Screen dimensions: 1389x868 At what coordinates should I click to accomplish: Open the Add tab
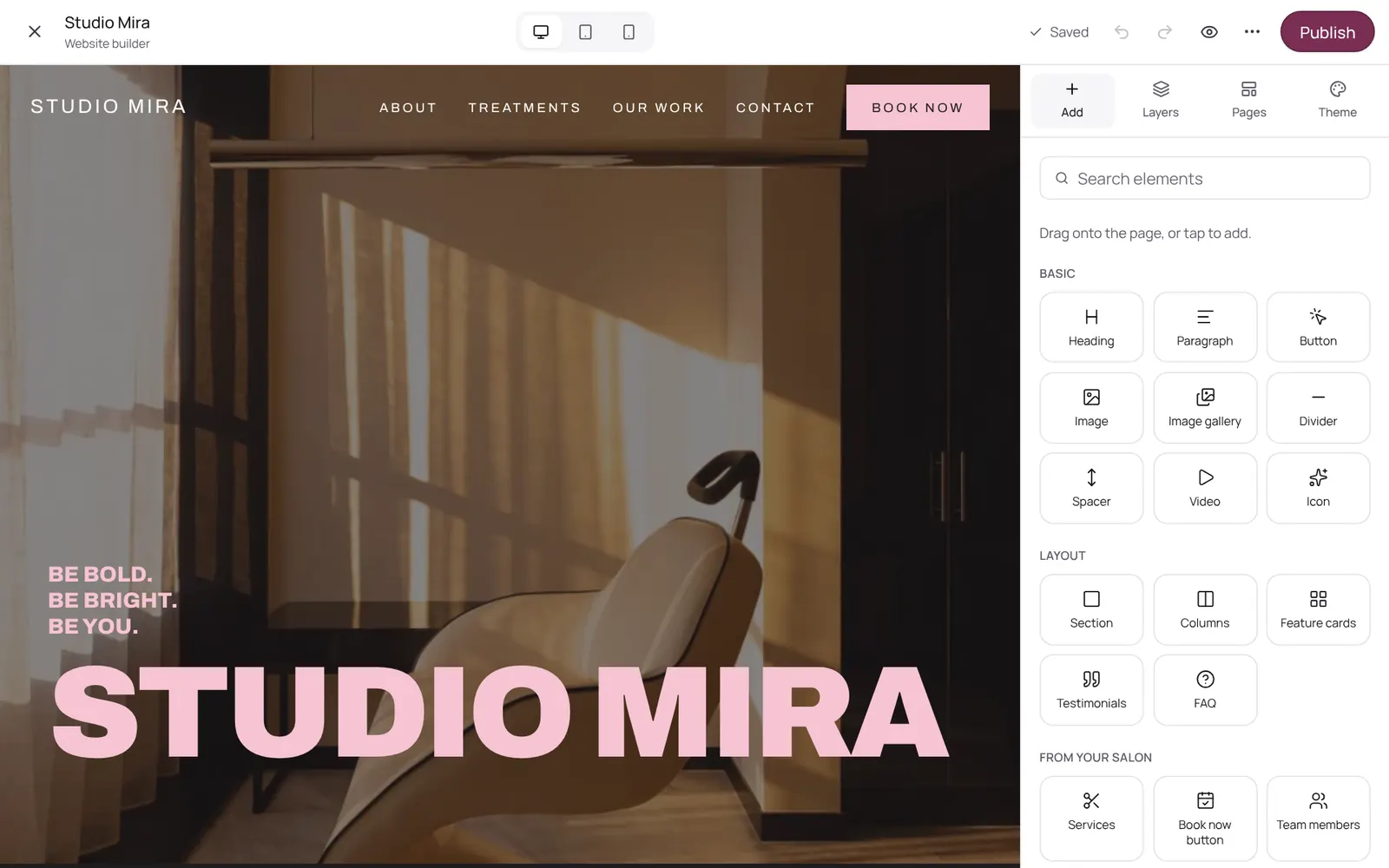(1072, 101)
